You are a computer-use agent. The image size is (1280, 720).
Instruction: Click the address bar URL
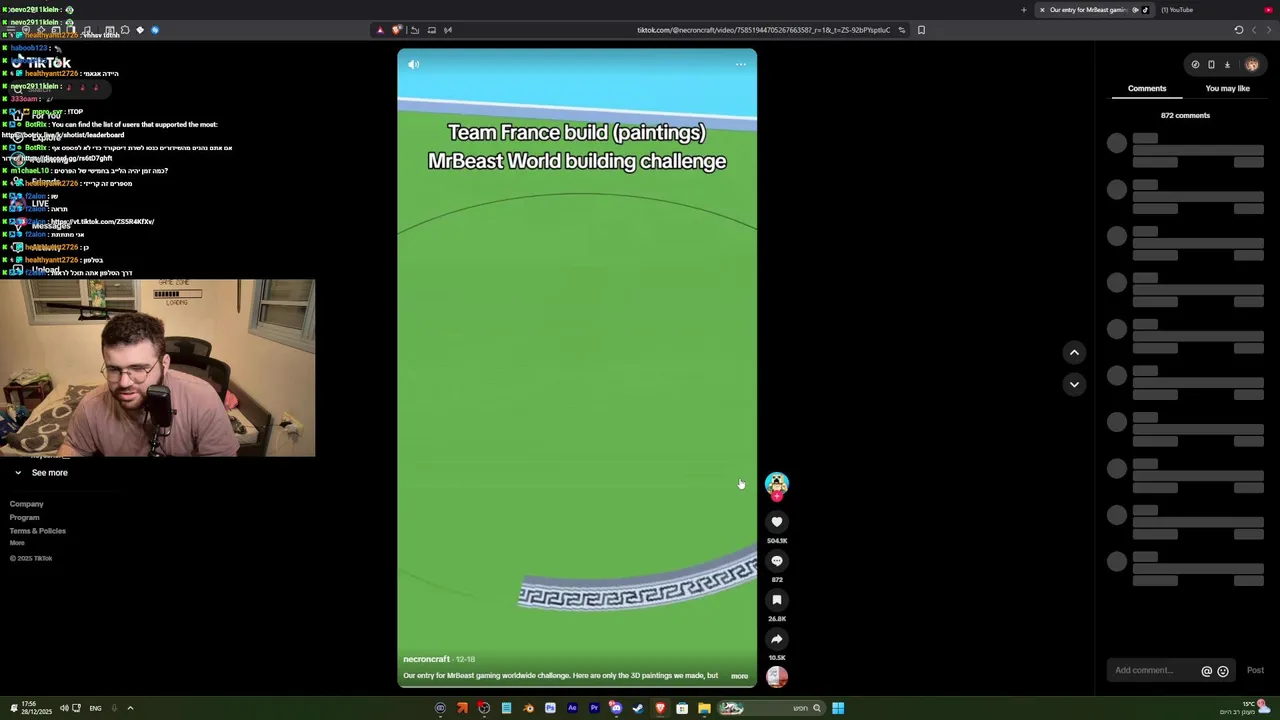[763, 30]
